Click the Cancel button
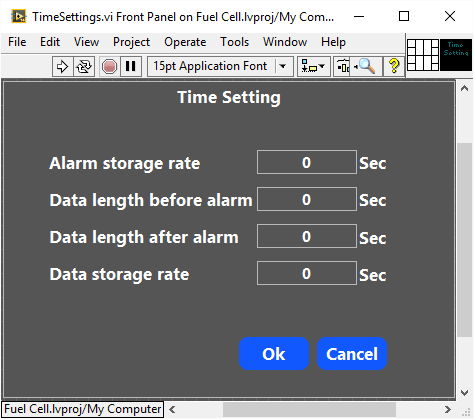This screenshot has height=419, width=474. point(352,354)
